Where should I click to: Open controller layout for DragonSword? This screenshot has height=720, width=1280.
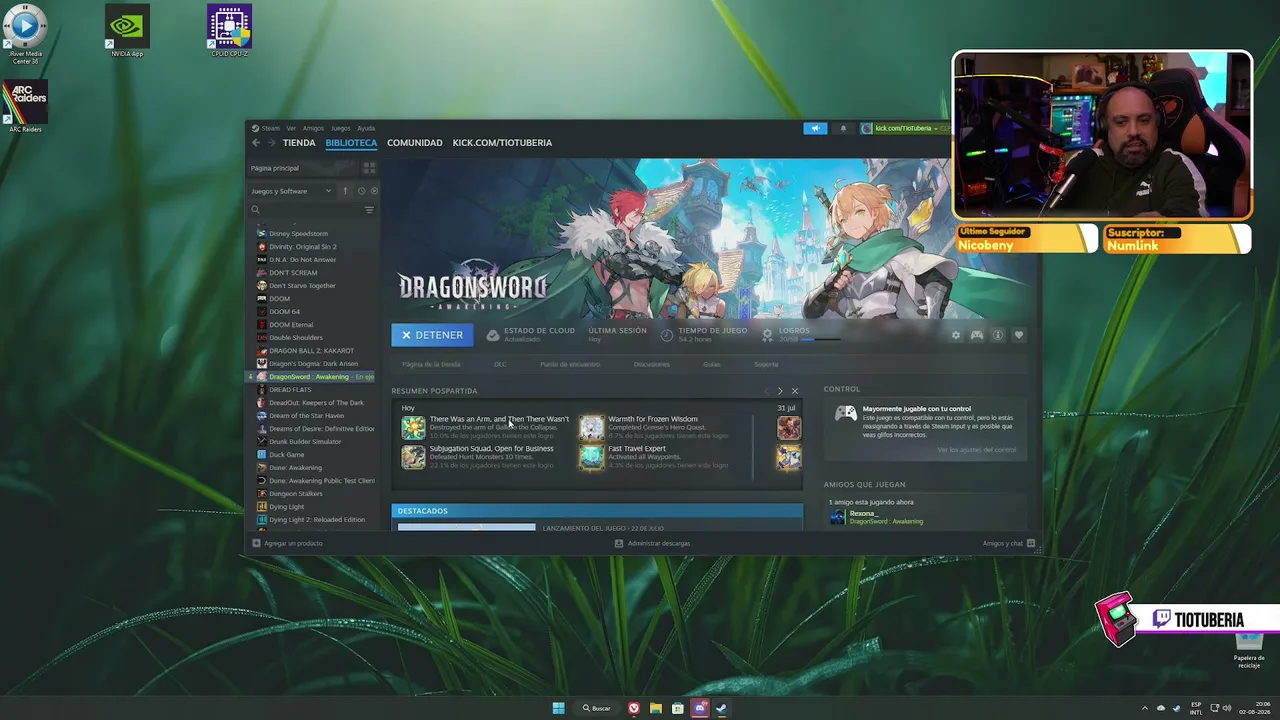tap(977, 335)
